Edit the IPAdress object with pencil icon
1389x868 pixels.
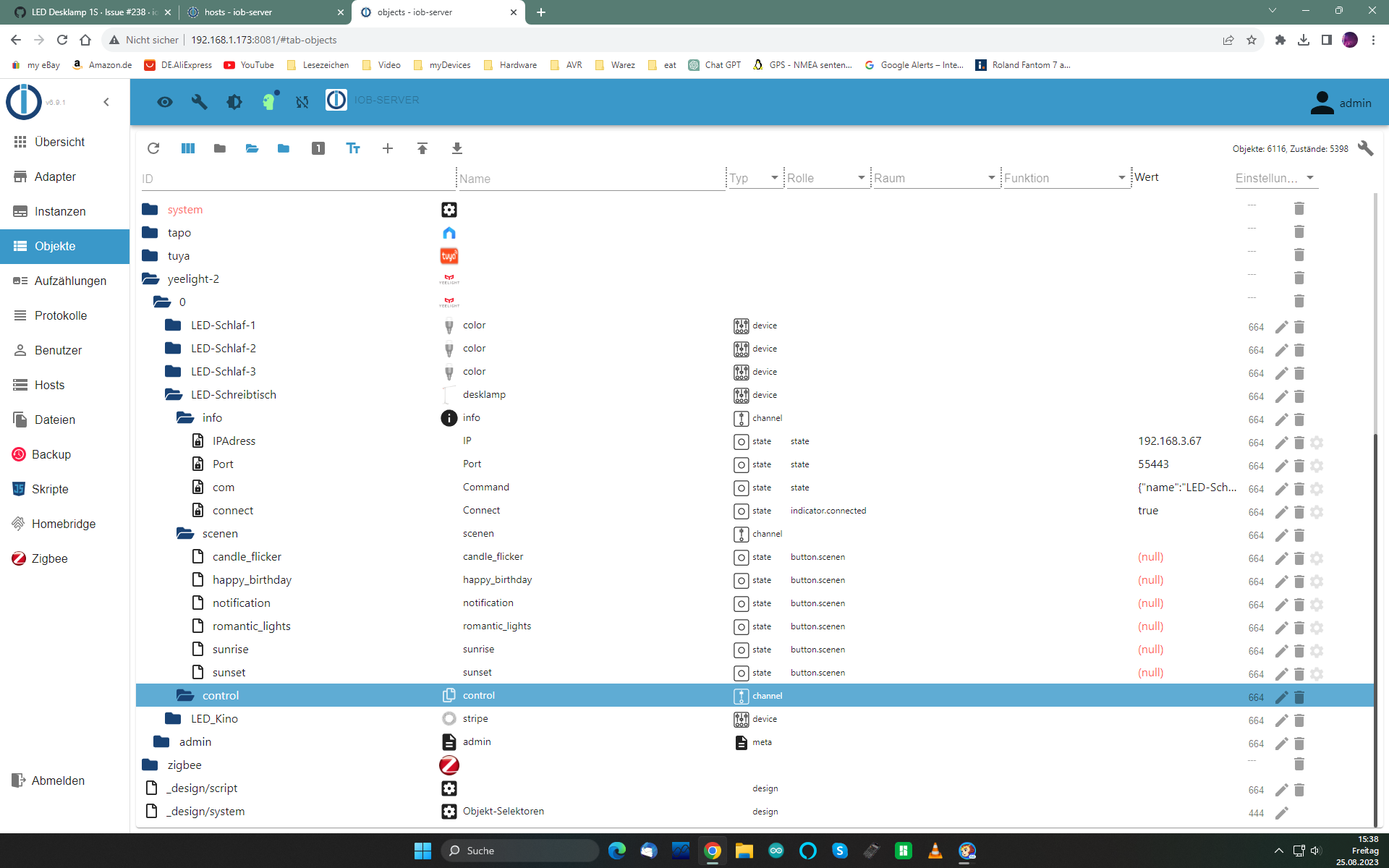(x=1281, y=443)
